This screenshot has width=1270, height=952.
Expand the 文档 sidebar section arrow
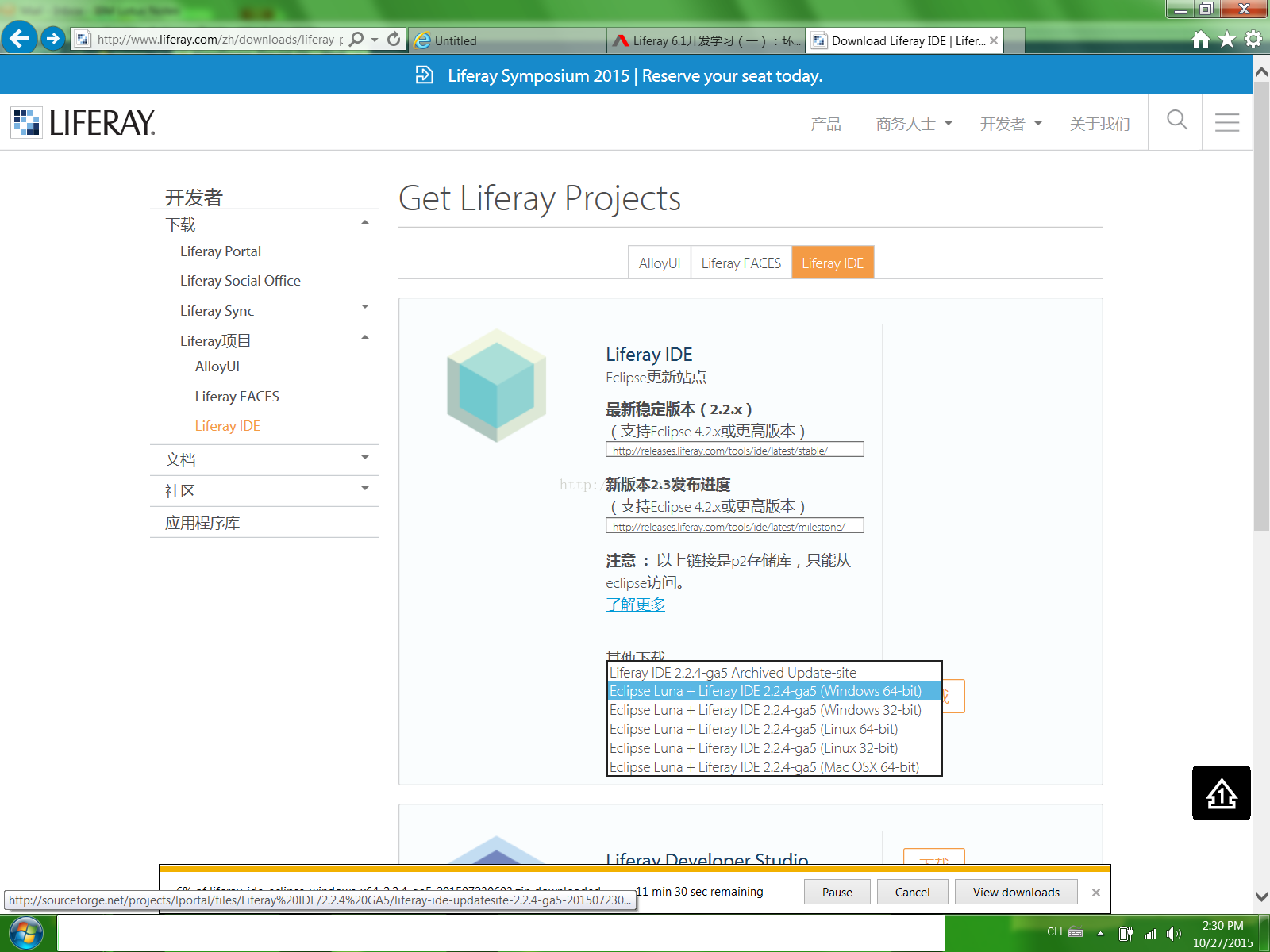coord(365,458)
